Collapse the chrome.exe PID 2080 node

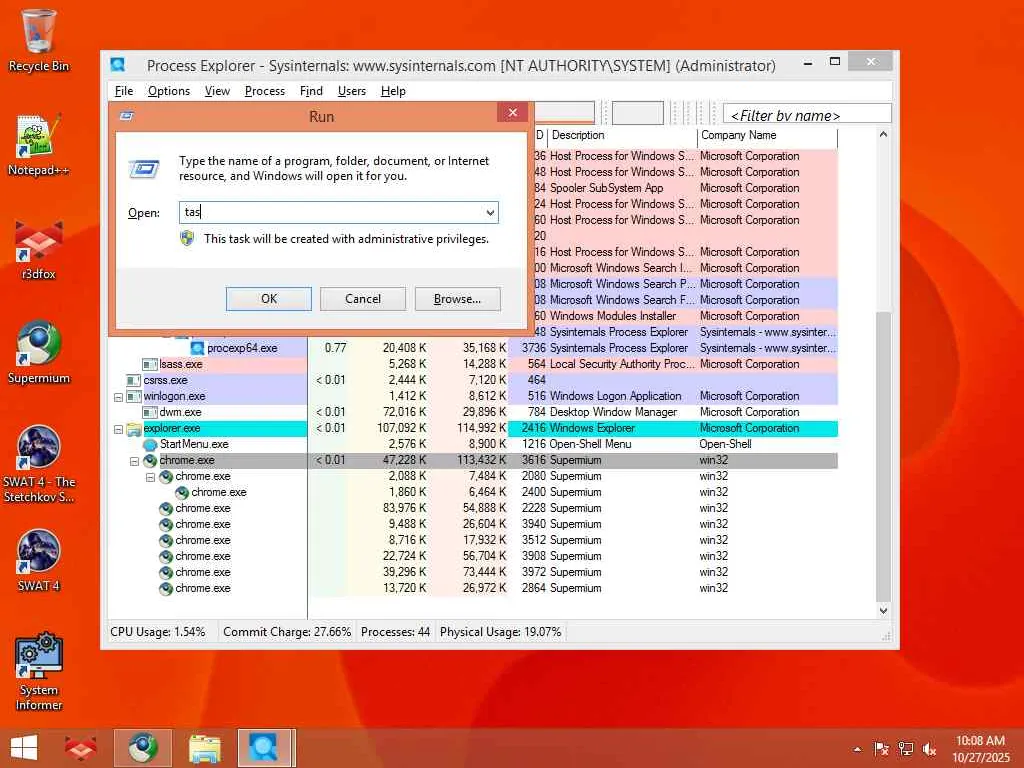(x=150, y=477)
